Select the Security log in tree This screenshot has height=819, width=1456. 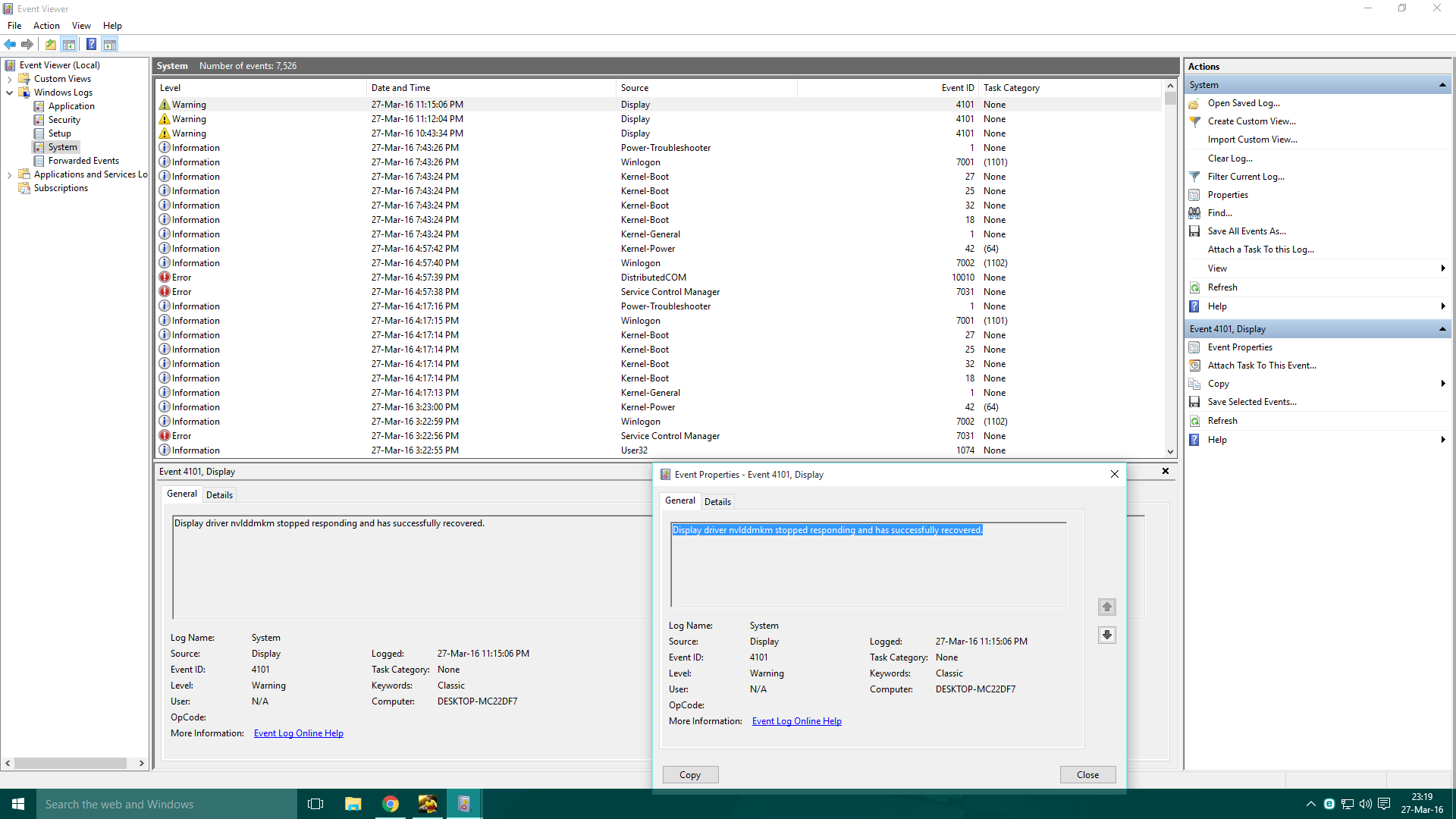[64, 120]
